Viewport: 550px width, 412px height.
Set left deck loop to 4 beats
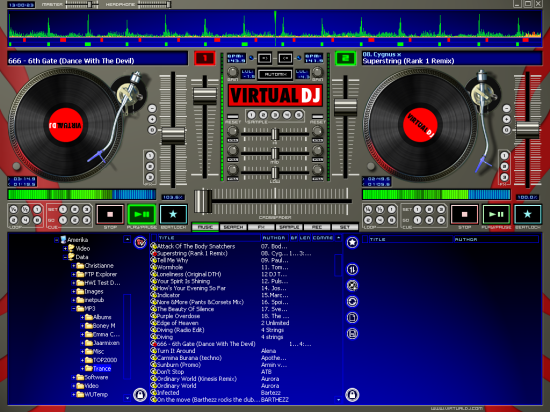coord(25,220)
